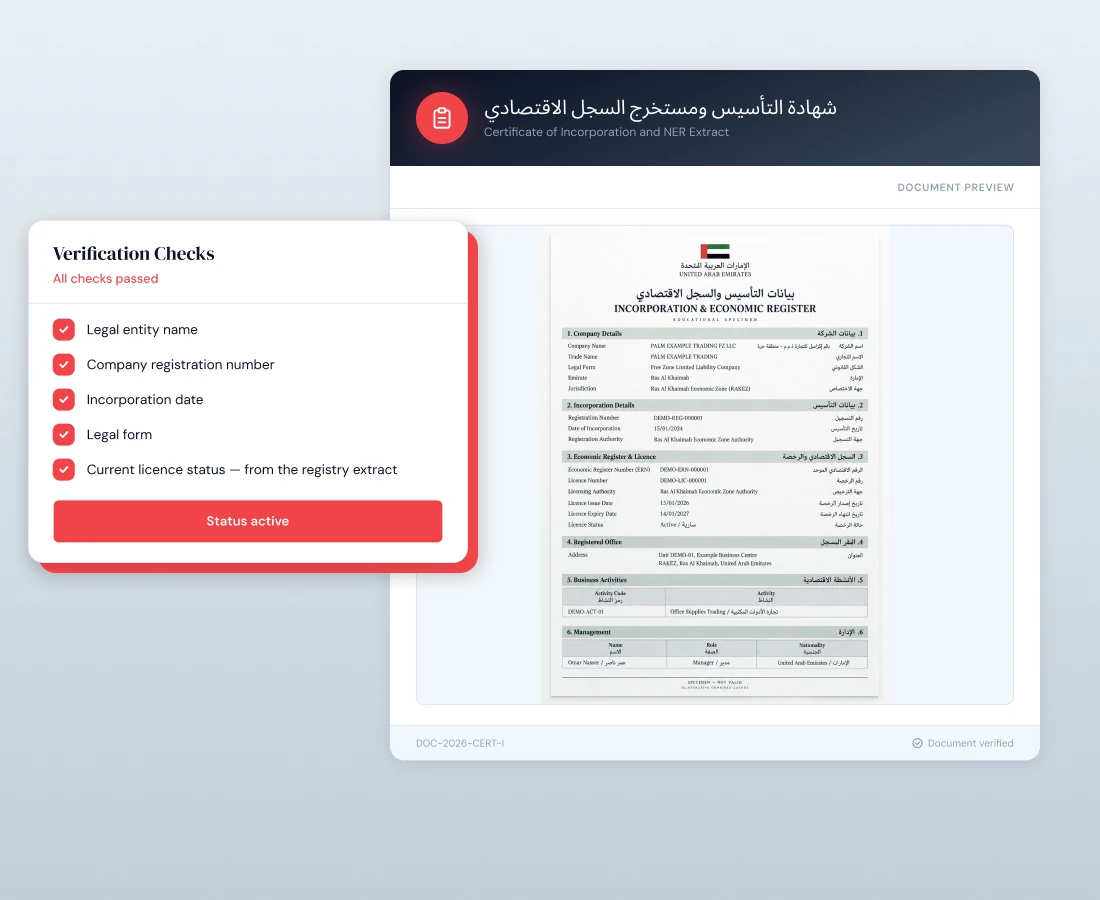The image size is (1100, 900).
Task: Click the UNITED ARAB EMIRATES text under the flag
Action: click(x=715, y=274)
